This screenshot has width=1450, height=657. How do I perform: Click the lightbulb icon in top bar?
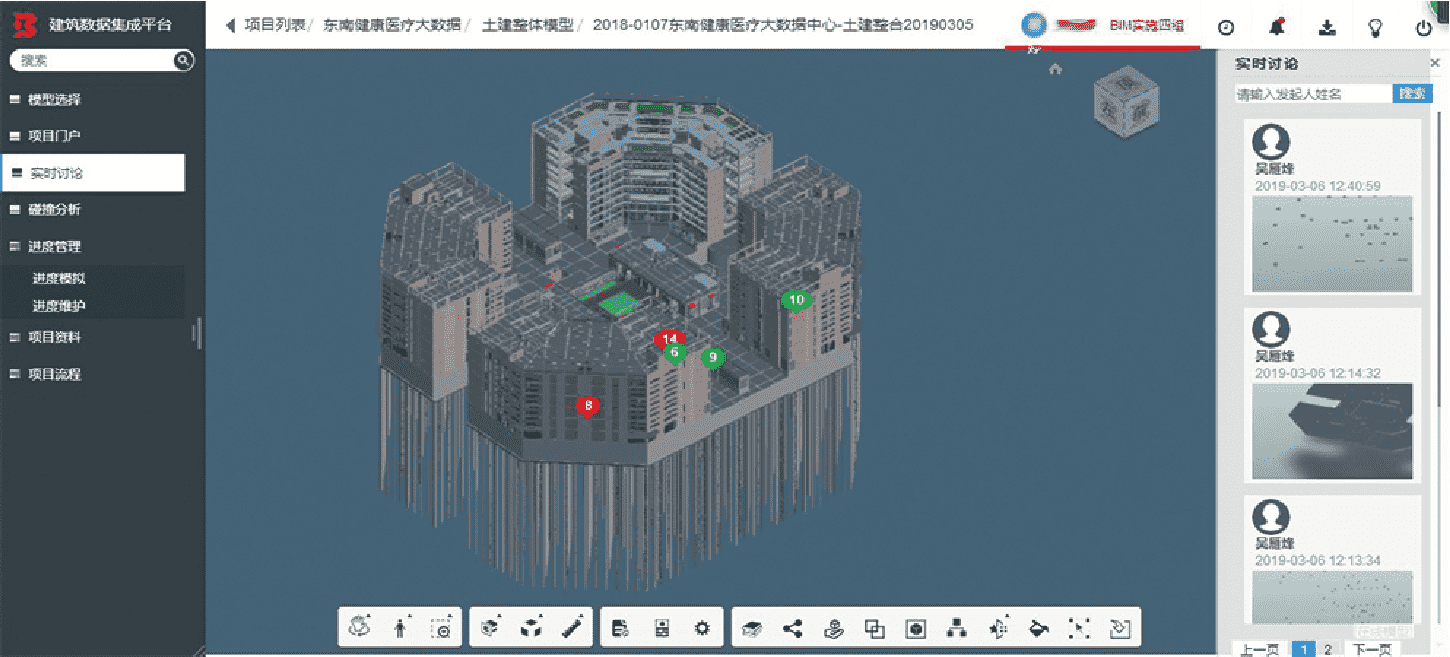1376,27
